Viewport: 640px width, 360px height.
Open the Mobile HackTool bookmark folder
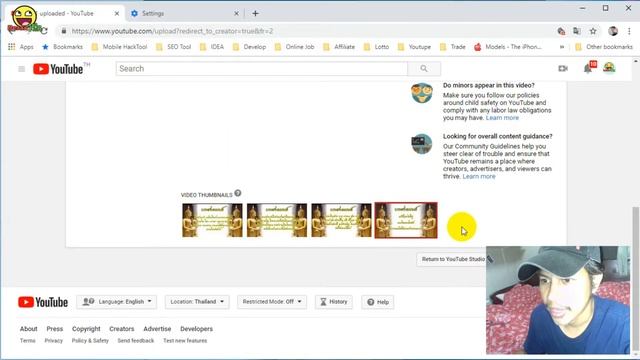(119, 47)
